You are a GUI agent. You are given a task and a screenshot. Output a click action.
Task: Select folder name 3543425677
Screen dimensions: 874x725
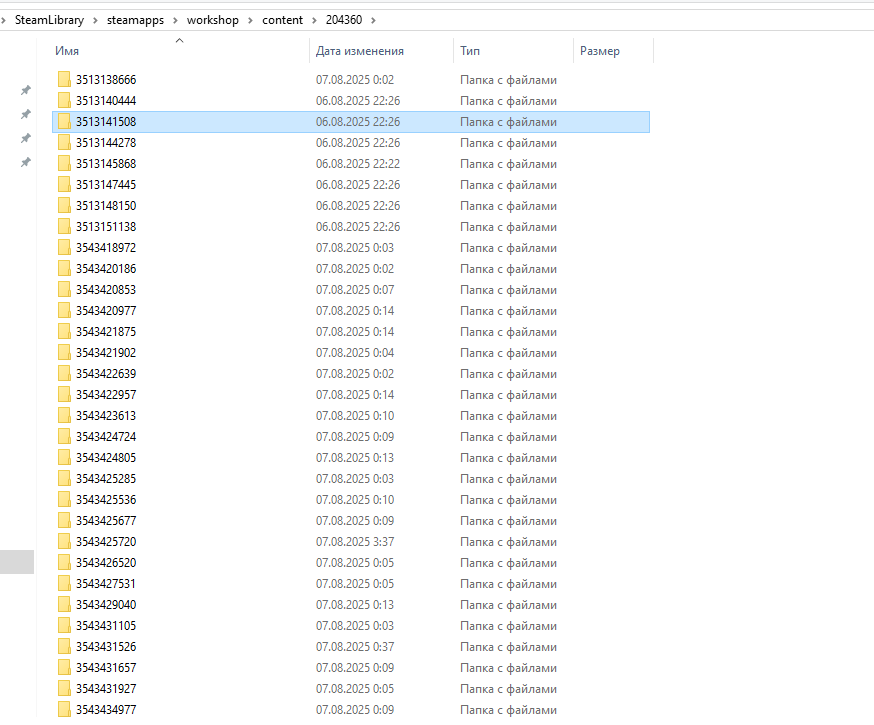point(106,521)
